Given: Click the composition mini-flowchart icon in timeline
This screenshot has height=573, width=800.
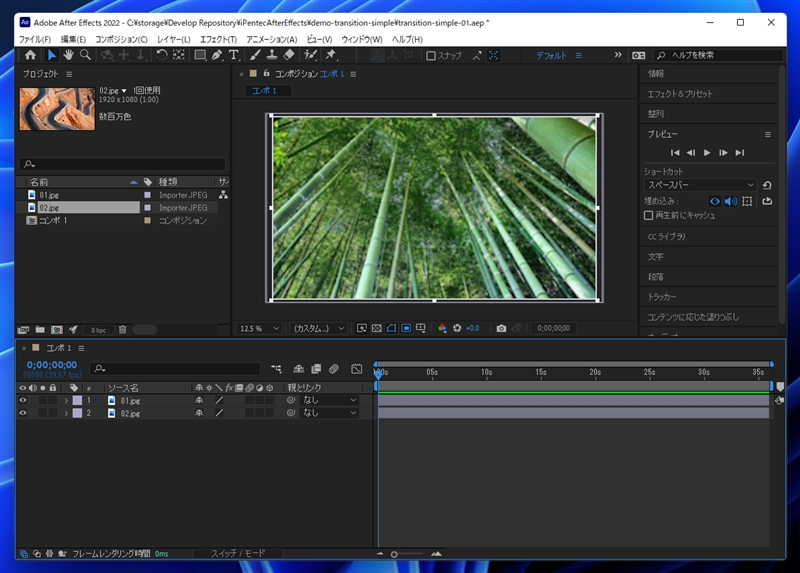Looking at the screenshot, I should click(276, 368).
